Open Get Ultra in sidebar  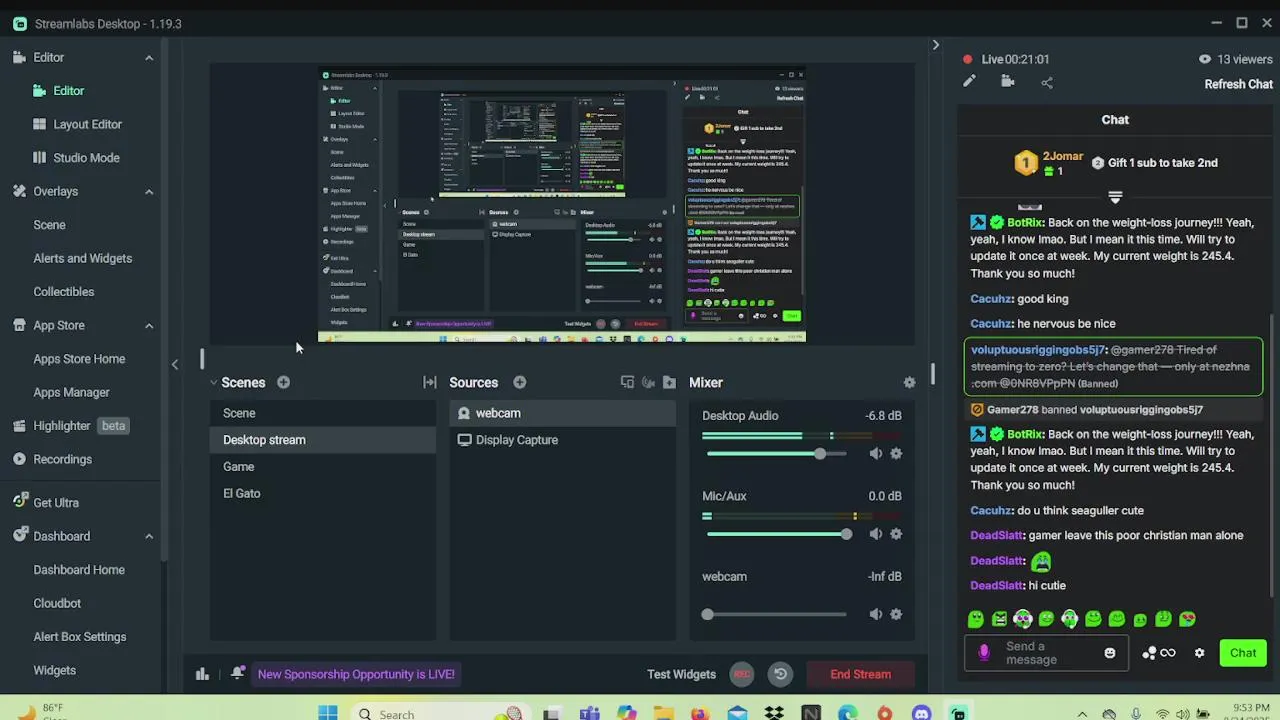46,503
